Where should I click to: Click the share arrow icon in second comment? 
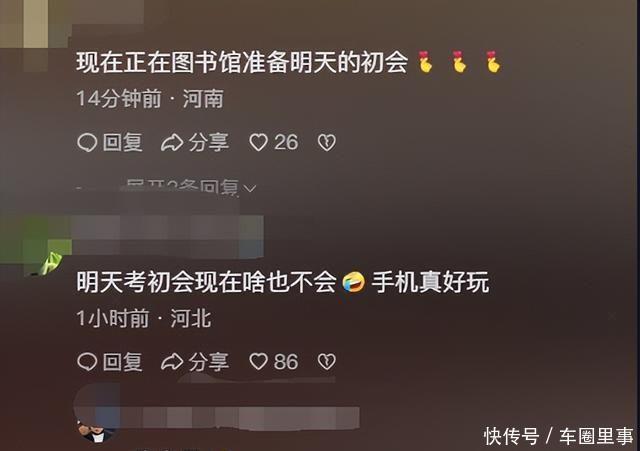point(172,362)
